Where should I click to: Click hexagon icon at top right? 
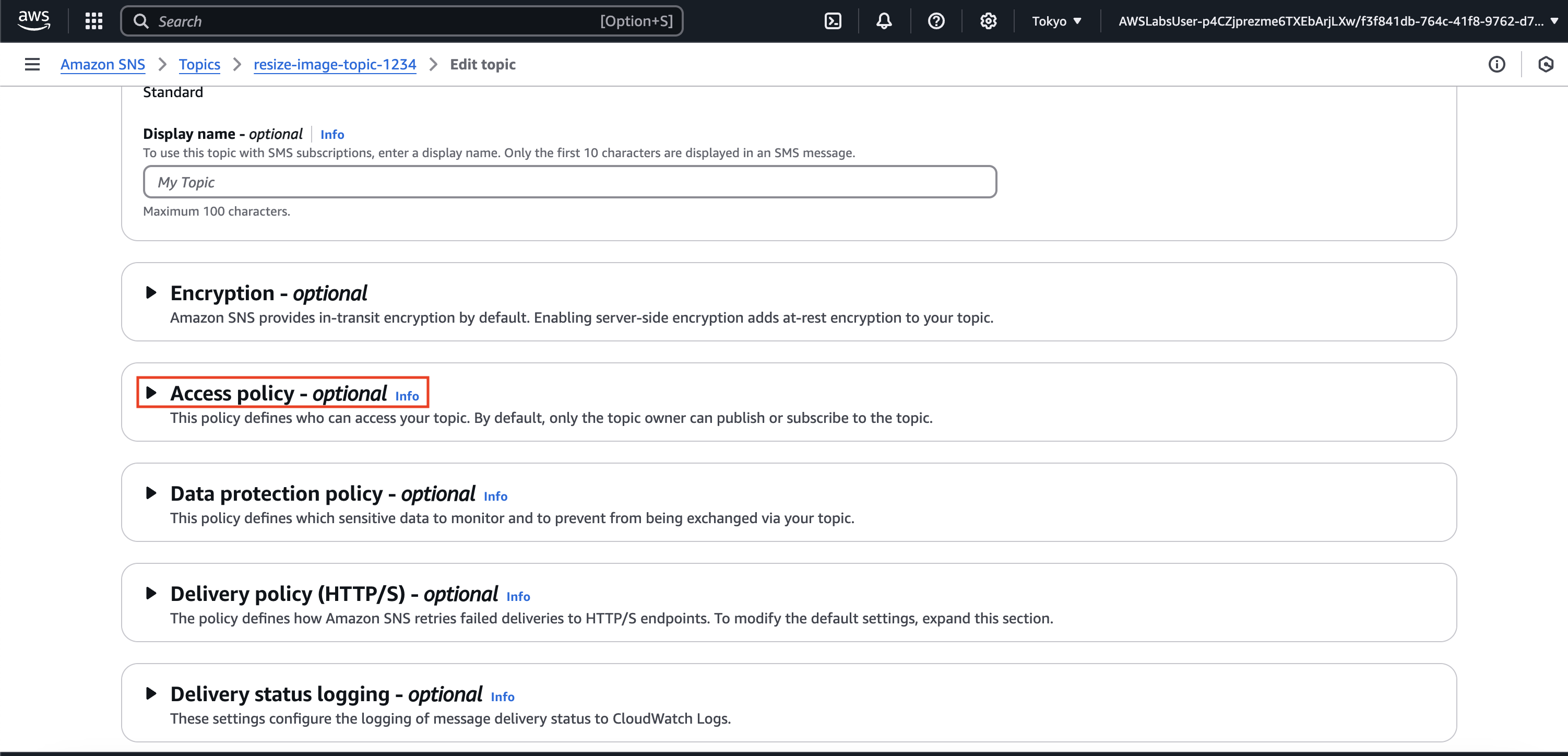pyautogui.click(x=1546, y=65)
